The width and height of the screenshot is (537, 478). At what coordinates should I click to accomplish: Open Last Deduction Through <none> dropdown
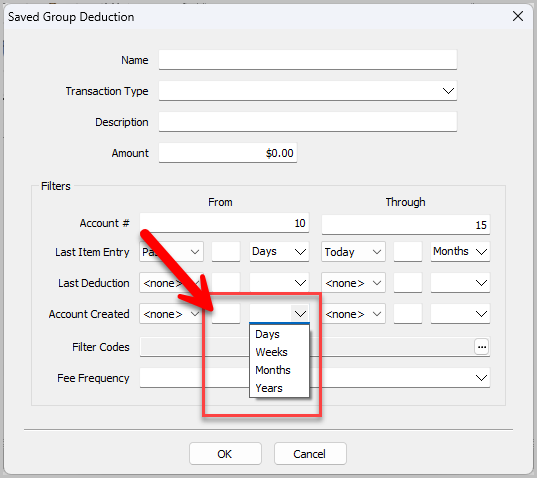coord(353,283)
